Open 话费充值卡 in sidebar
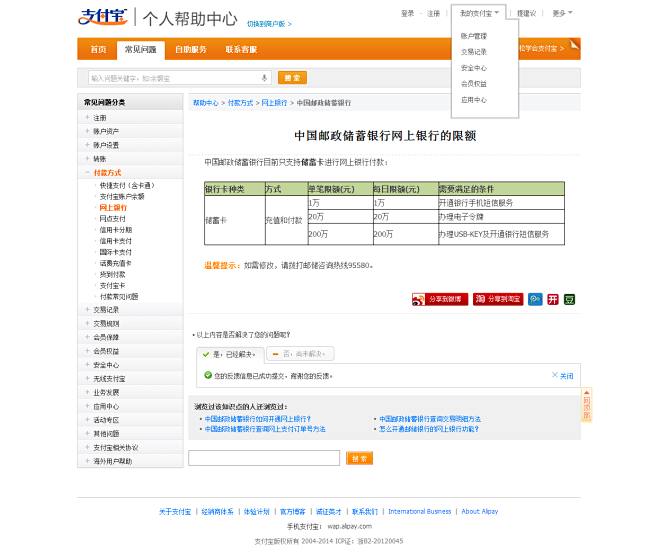658x555 pixels. point(116,263)
